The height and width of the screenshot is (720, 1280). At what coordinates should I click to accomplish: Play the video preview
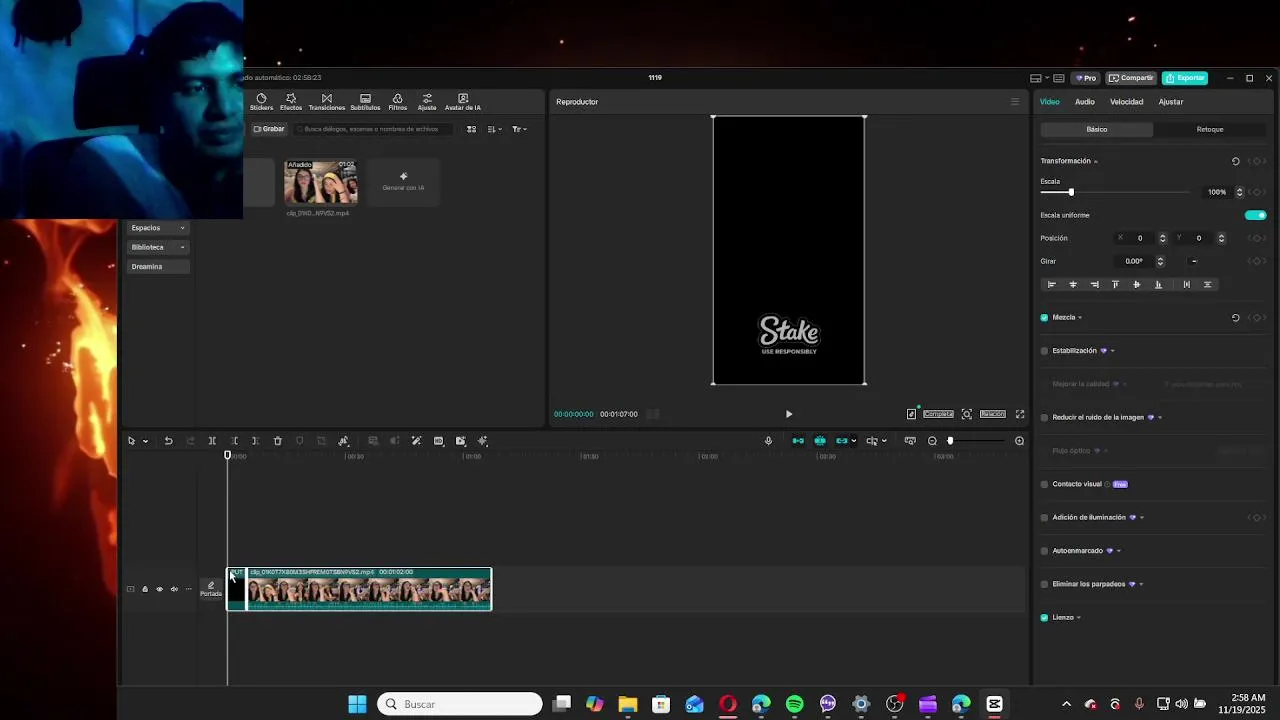tap(788, 414)
